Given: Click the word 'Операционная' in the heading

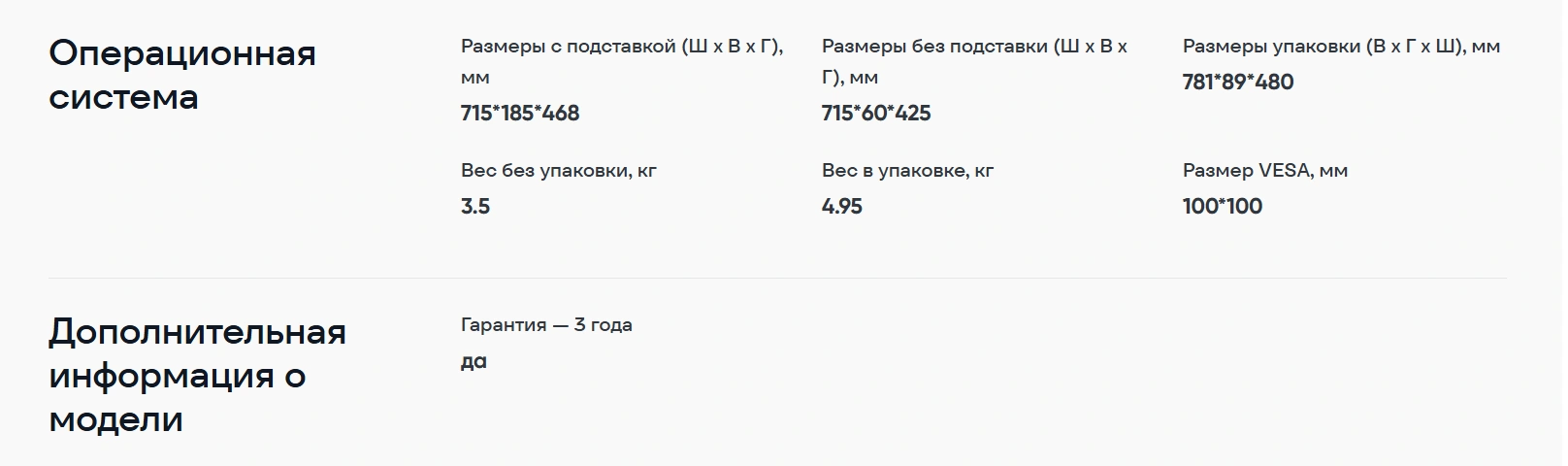Looking at the screenshot, I should tap(182, 53).
